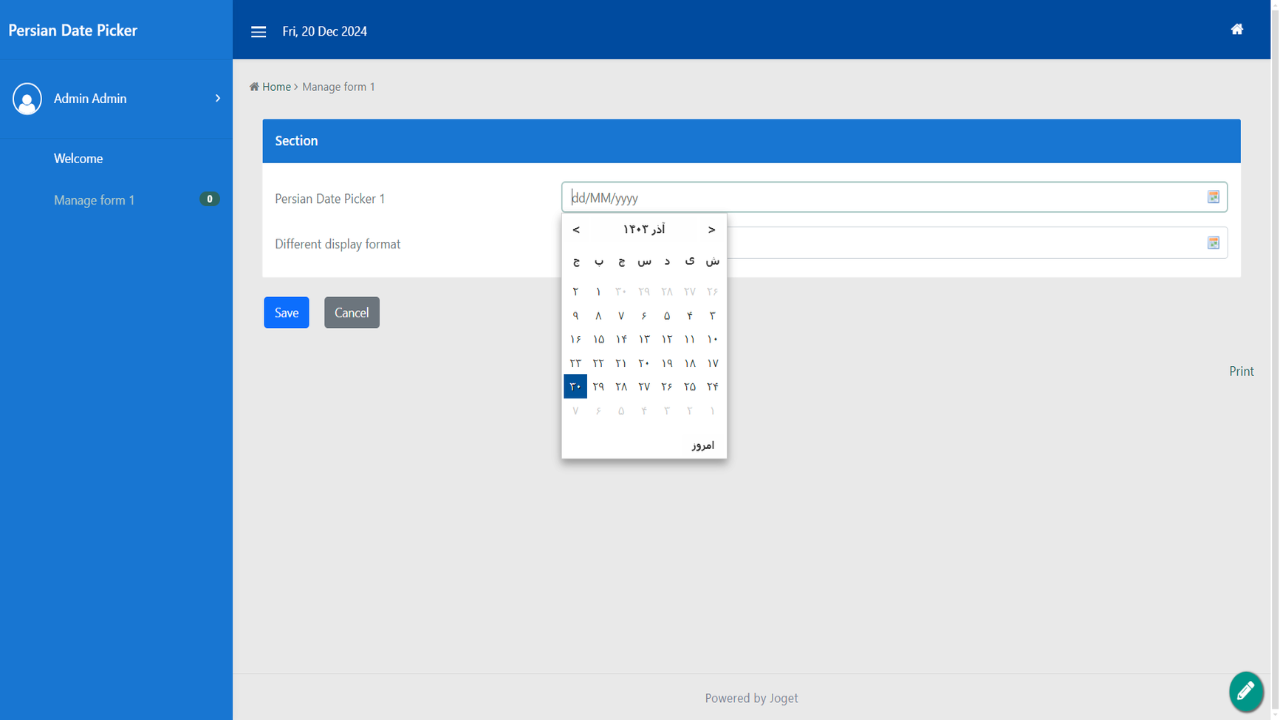The width and height of the screenshot is (1280, 720).
Task: Open calendar icon of Persian Date Picker 1
Action: point(1213,197)
